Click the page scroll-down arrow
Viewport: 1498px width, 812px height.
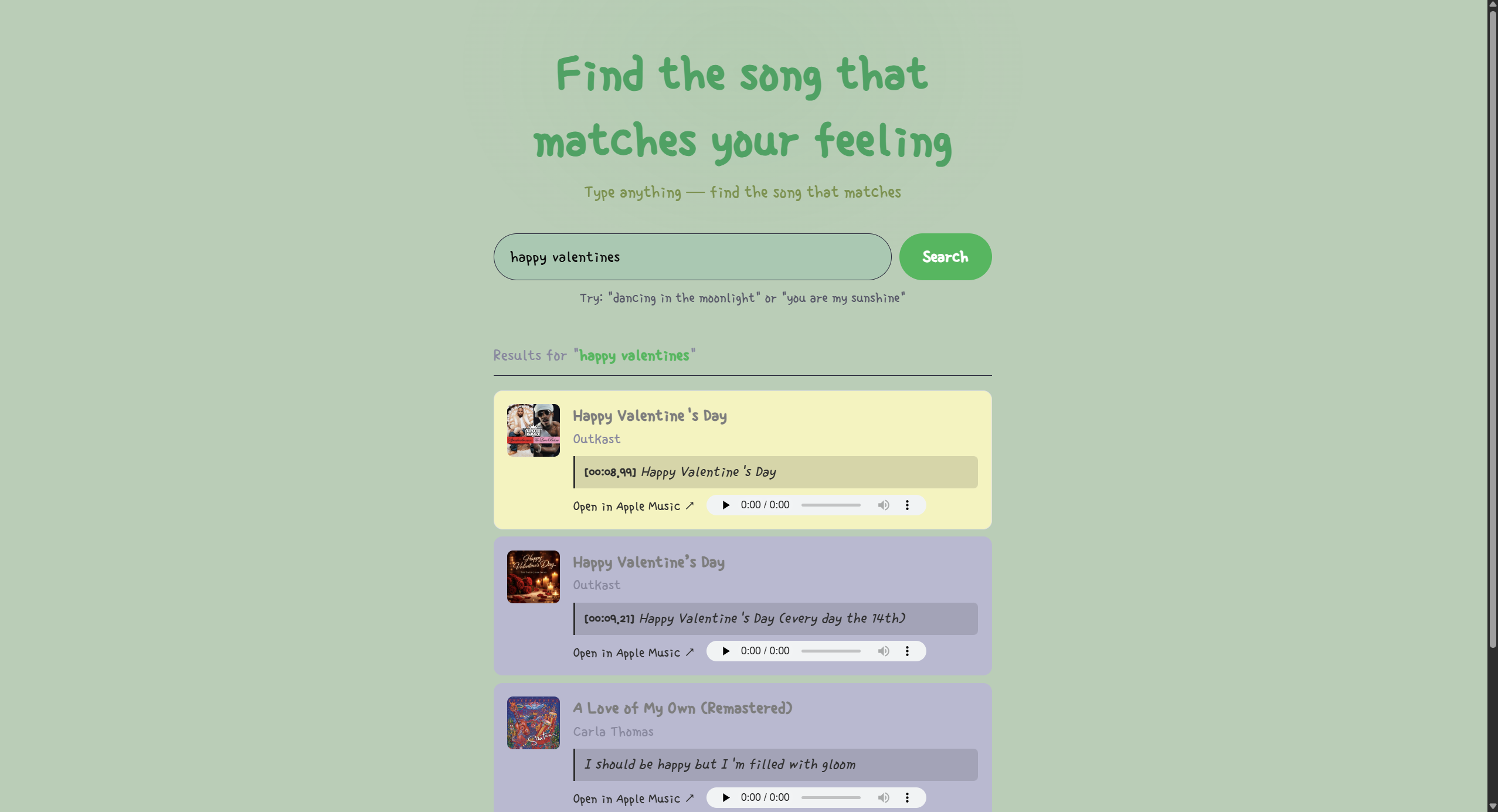tap(1492, 807)
